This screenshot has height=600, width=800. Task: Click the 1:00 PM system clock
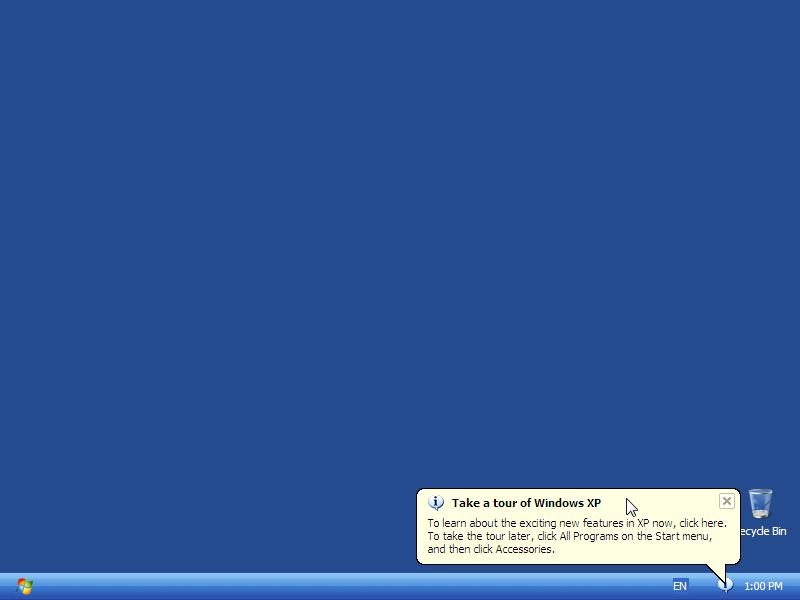(763, 586)
